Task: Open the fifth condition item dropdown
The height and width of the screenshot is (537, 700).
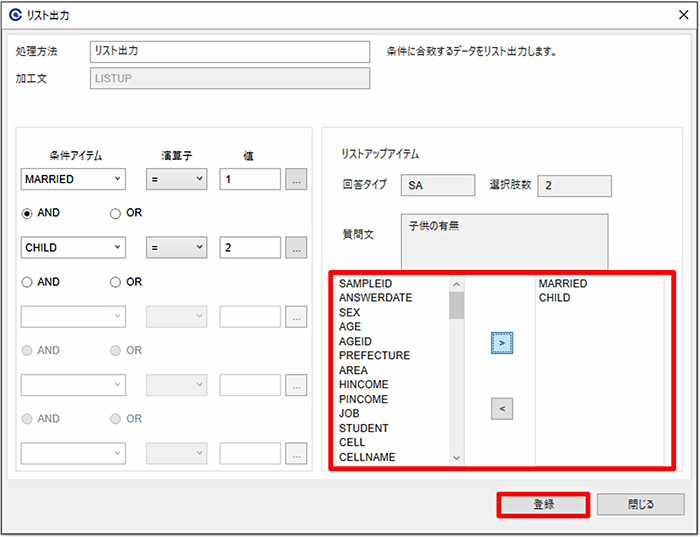Action: (73, 454)
